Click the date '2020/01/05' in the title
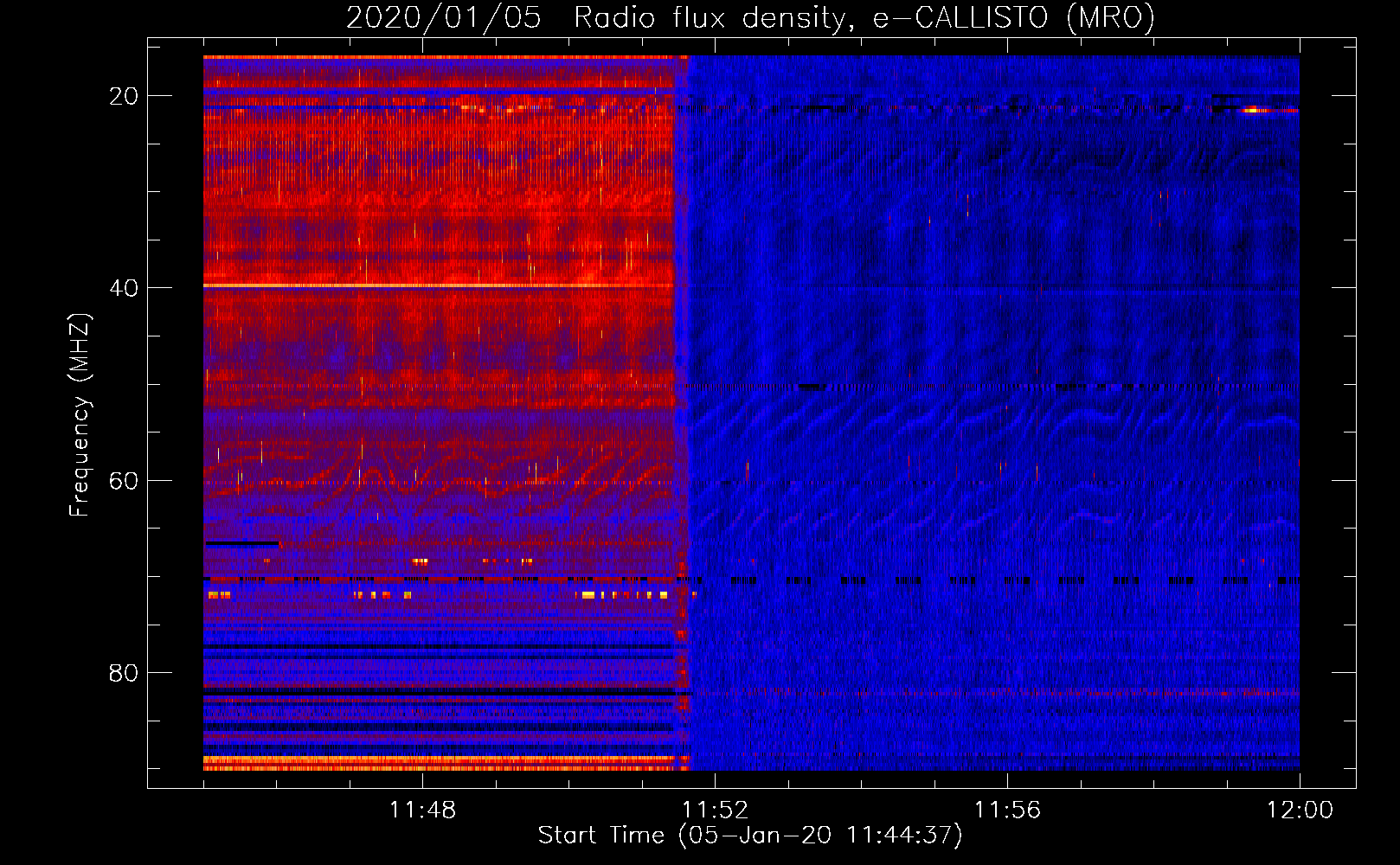 click(x=444, y=17)
